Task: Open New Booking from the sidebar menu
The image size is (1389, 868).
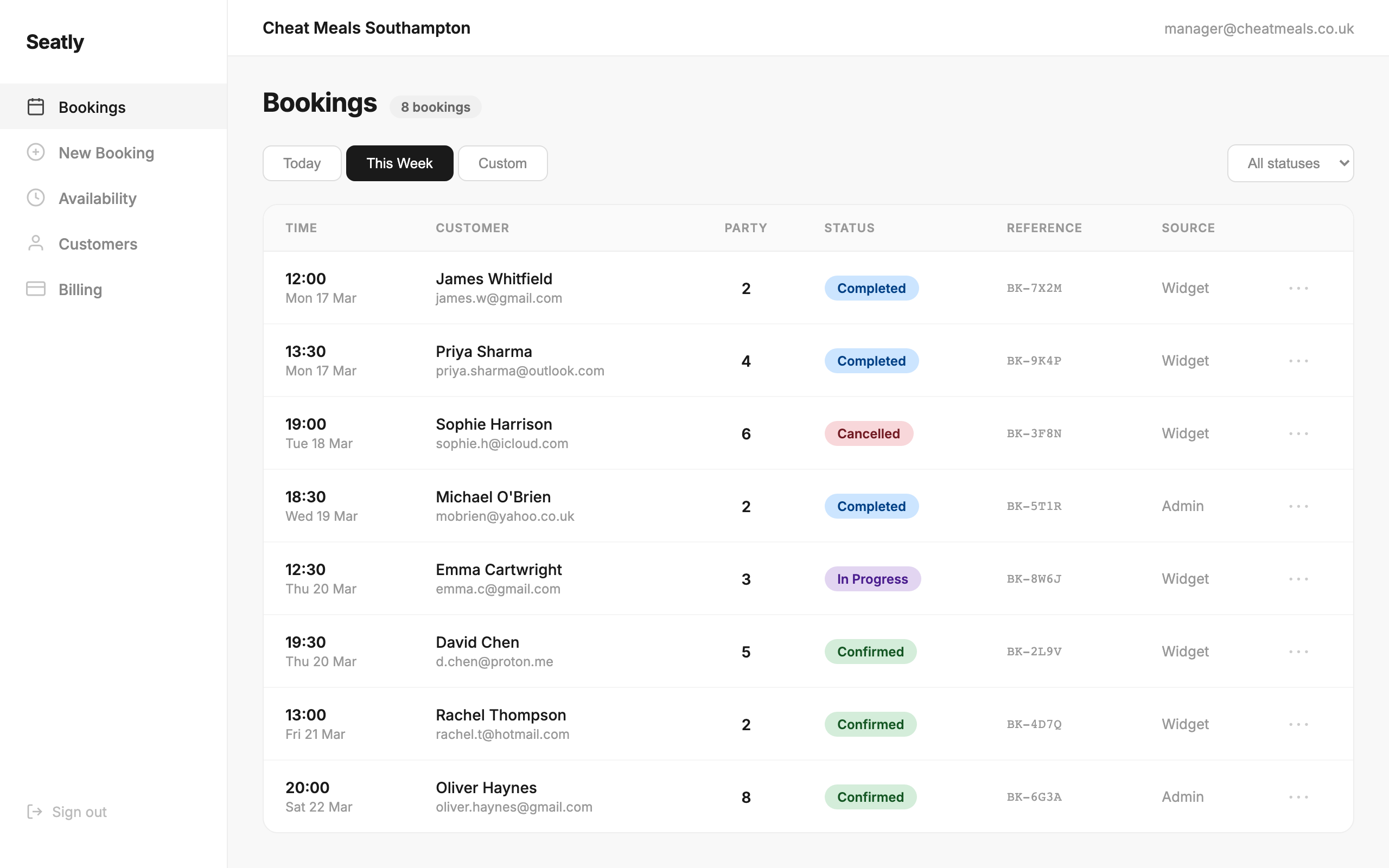Action: tap(106, 152)
